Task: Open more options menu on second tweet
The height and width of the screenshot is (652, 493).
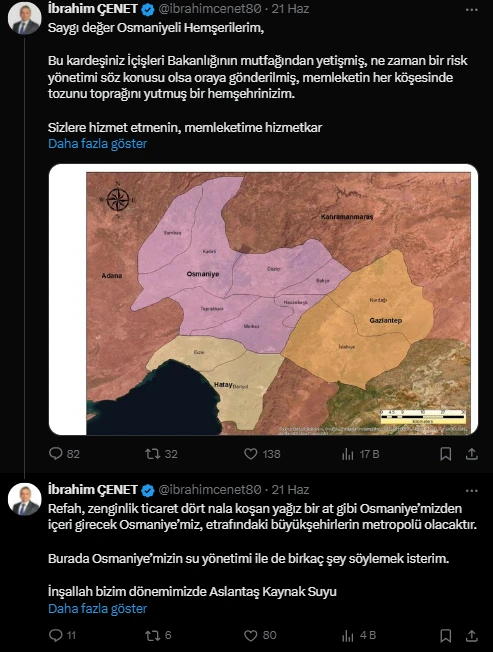Action: (471, 490)
